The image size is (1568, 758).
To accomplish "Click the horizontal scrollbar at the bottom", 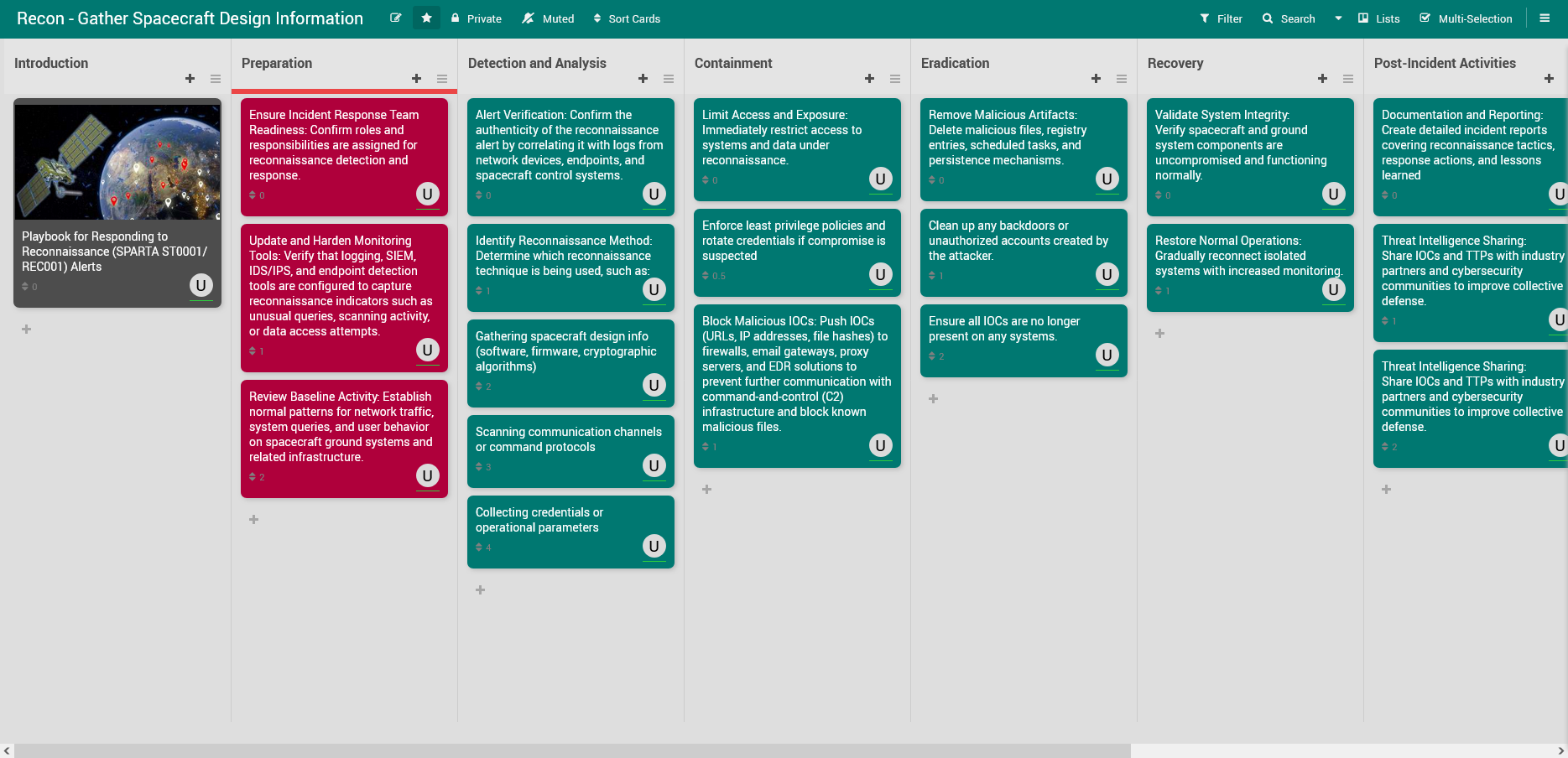I will pos(572,750).
